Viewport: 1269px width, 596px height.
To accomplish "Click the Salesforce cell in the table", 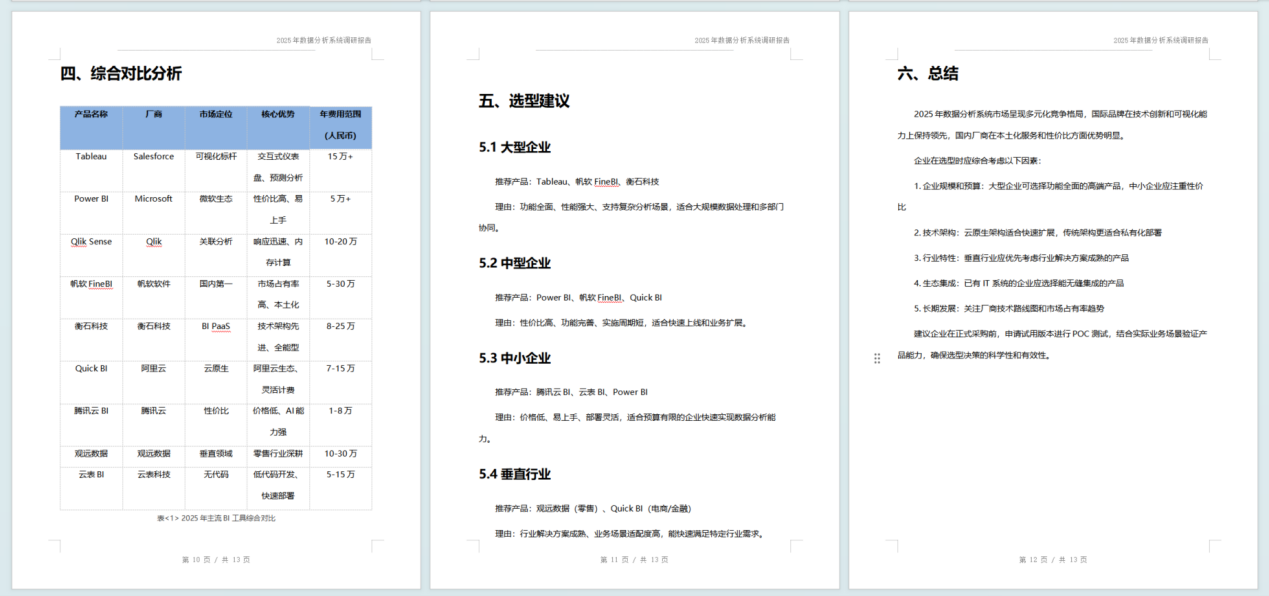I will click(153, 157).
